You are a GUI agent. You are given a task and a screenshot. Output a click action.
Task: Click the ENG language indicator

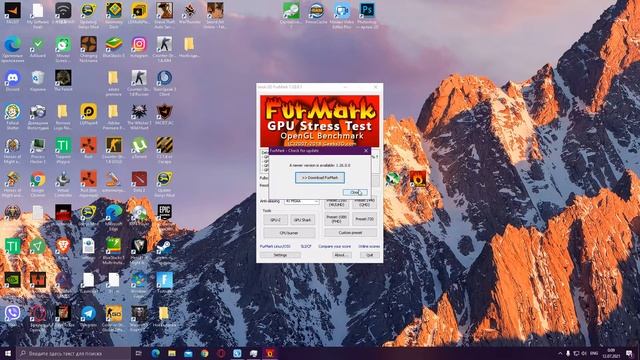[x=594, y=353]
